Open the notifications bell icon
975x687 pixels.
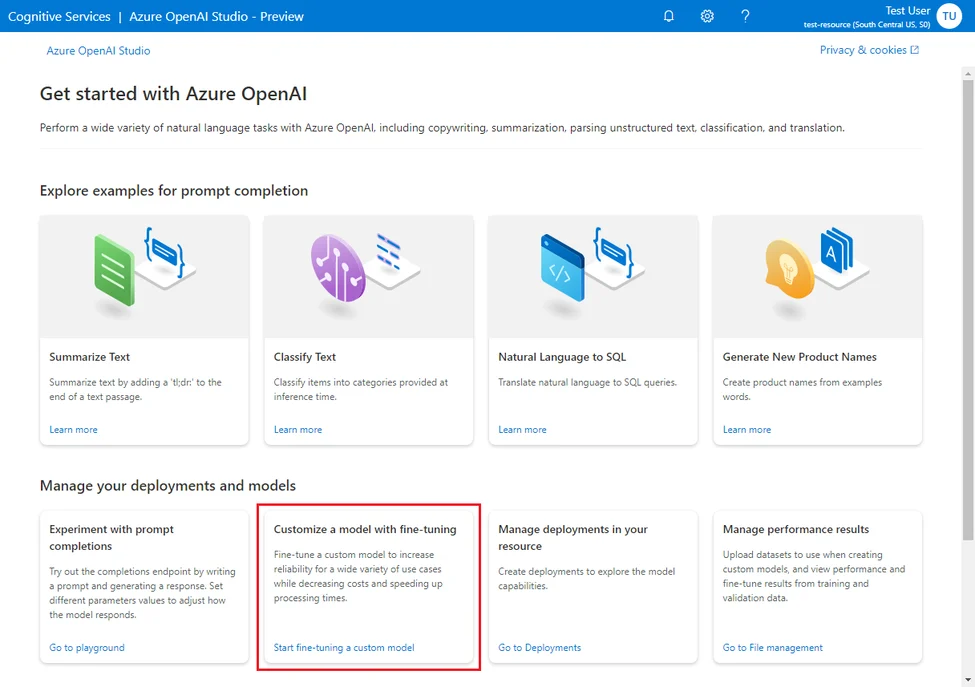coord(669,16)
